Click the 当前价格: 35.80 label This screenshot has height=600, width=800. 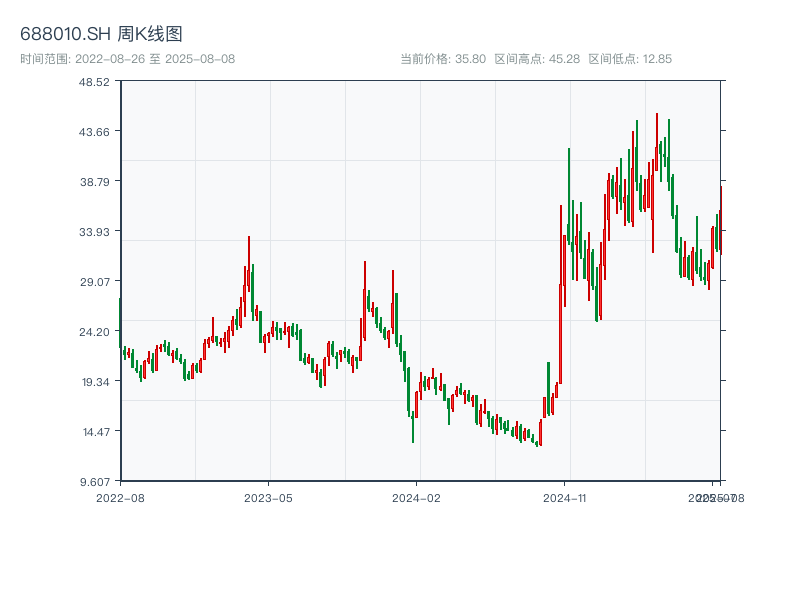point(443,59)
